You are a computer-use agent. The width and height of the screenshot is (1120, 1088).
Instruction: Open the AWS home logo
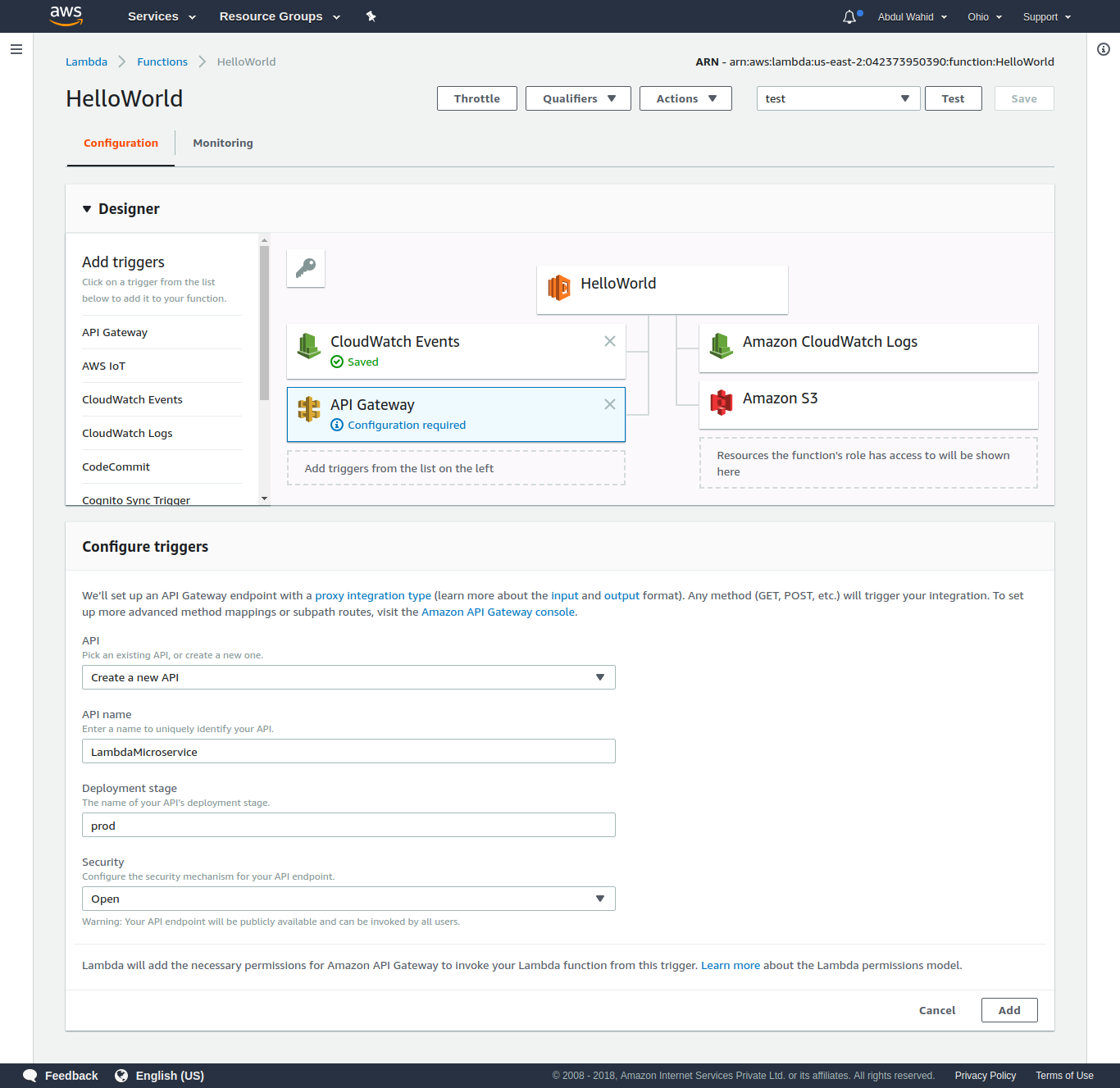tap(66, 16)
